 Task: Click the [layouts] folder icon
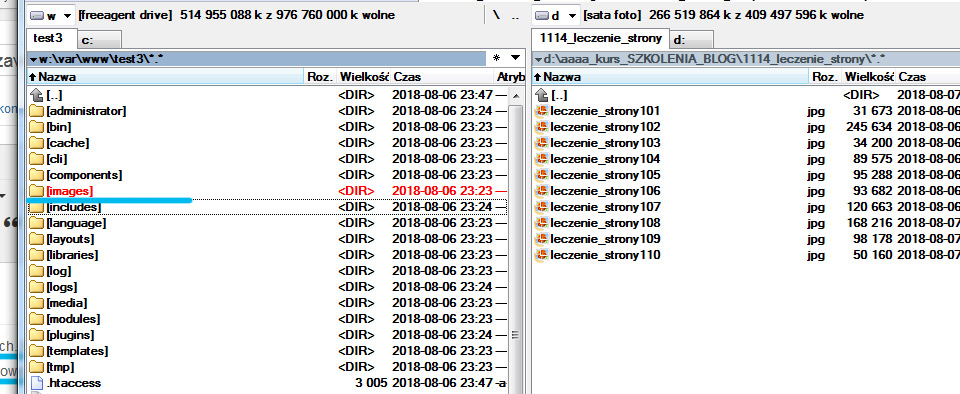click(37, 239)
